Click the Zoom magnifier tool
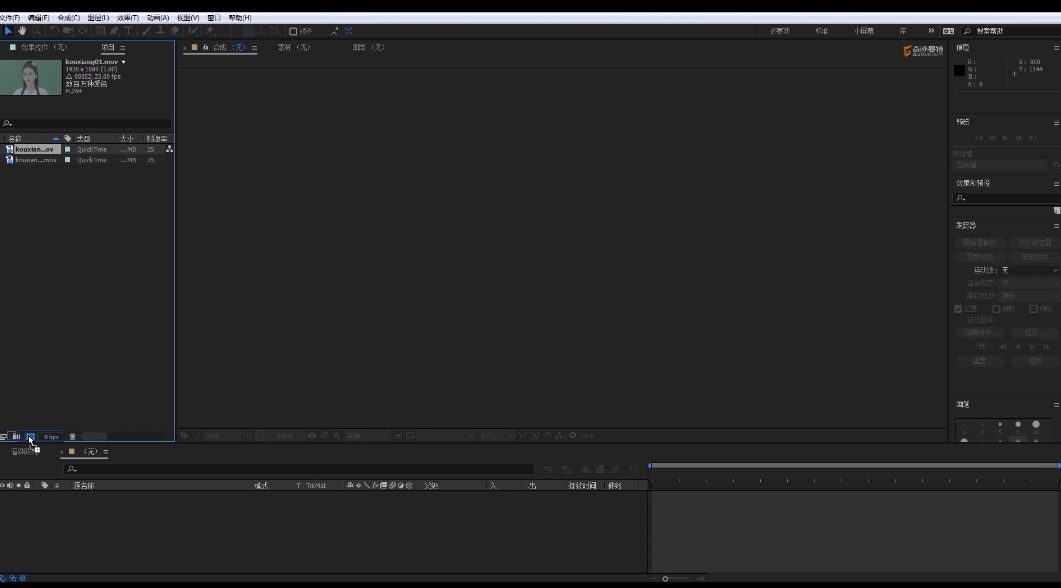The width and height of the screenshot is (1061, 588). click(x=36, y=31)
